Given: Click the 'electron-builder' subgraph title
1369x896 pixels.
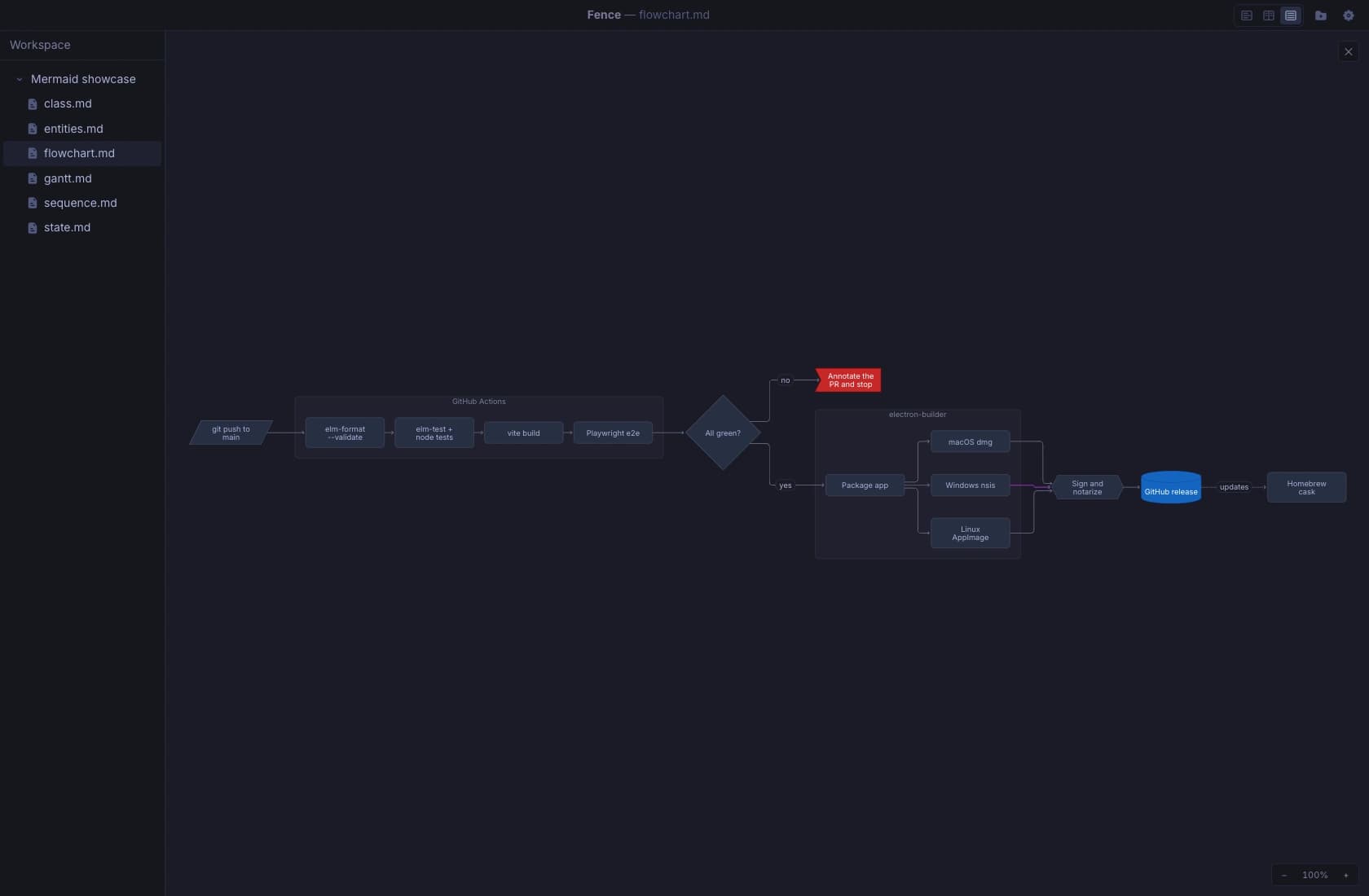Looking at the screenshot, I should 918,415.
